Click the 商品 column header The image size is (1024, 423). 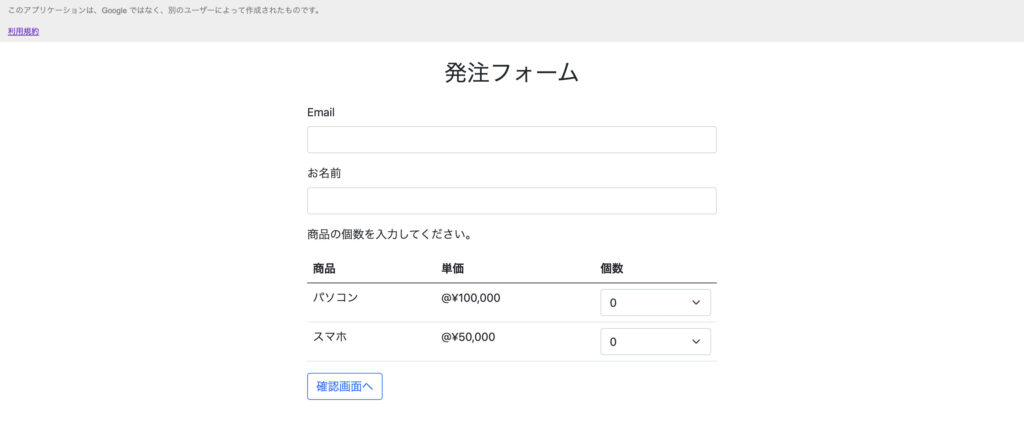click(x=324, y=268)
